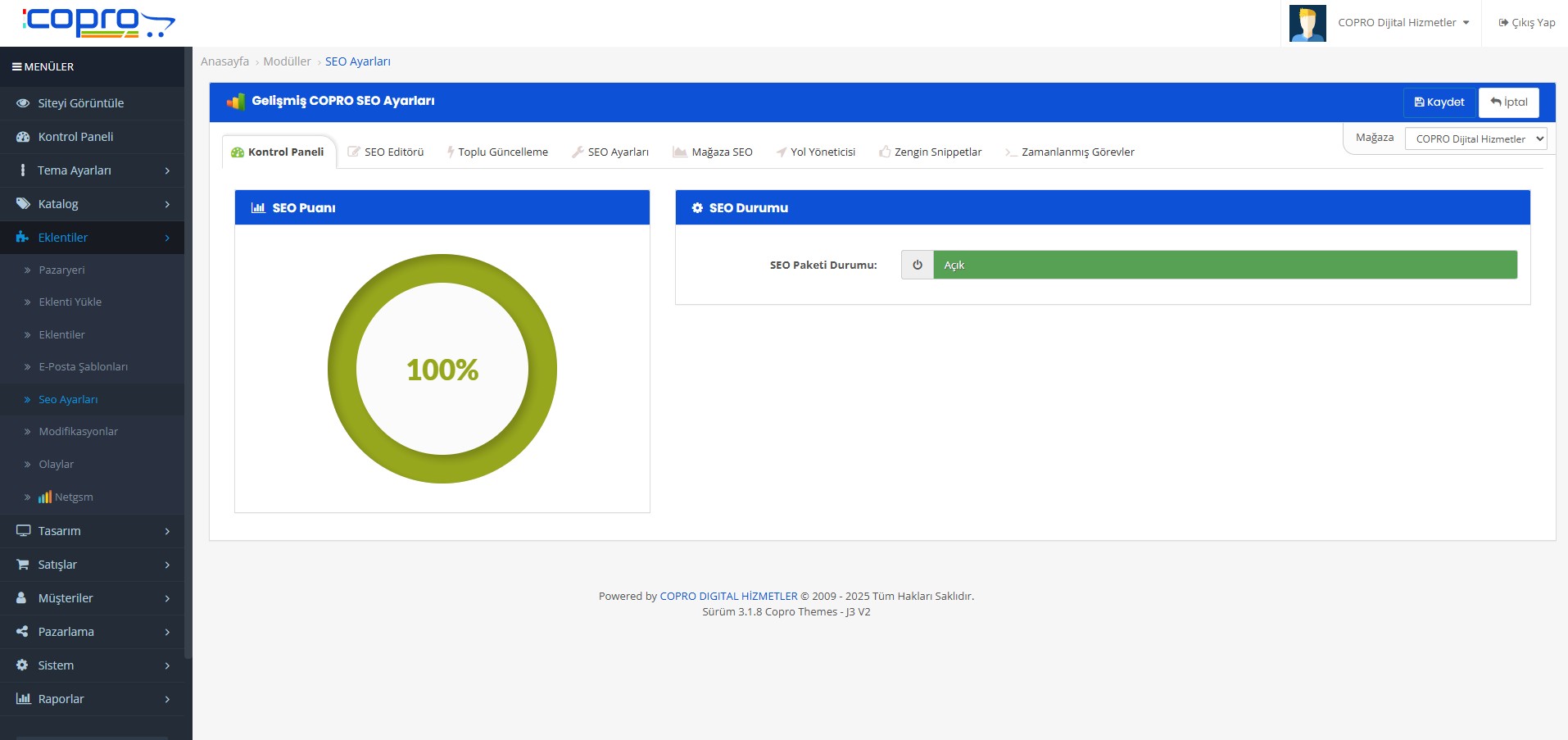
Task: Click the Kontrol Paneli dashboard icon in sidebar
Action: click(23, 137)
